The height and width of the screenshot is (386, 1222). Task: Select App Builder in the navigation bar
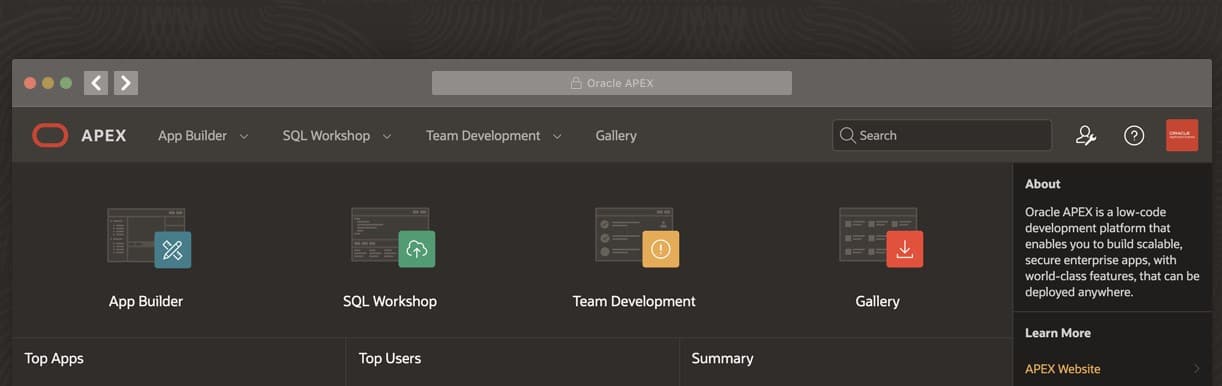pos(192,135)
